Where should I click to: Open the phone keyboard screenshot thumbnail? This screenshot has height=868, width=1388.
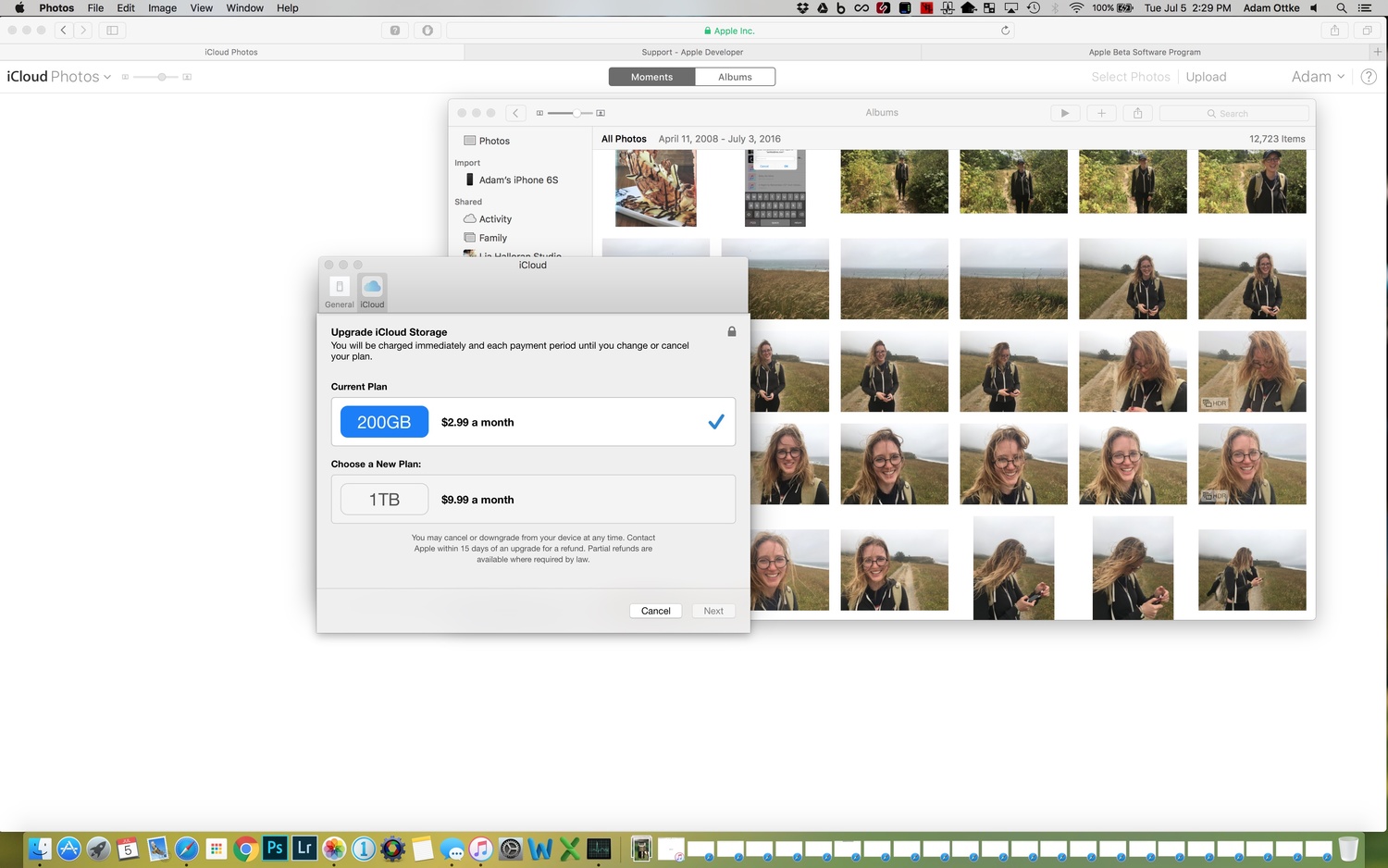click(775, 188)
